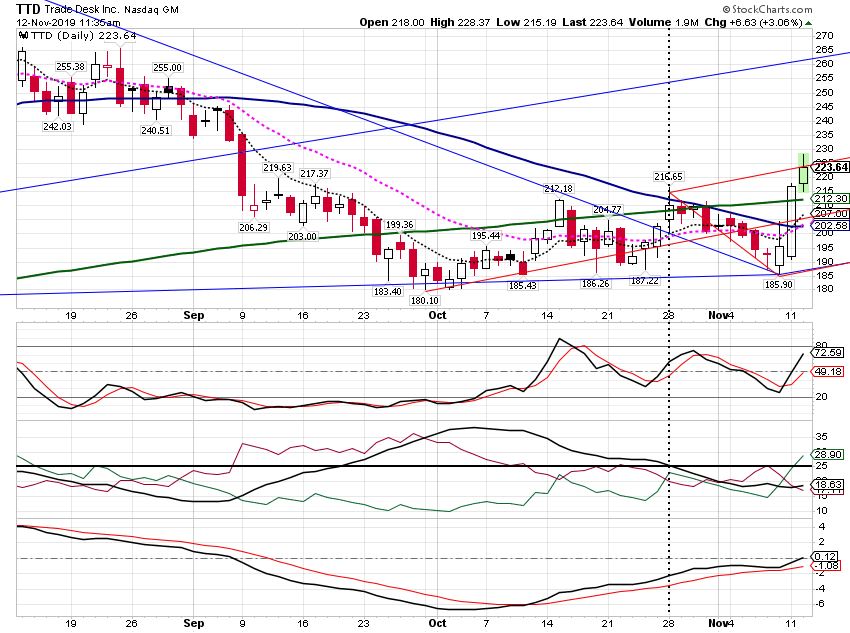Click the 206.29 low price label
The width and height of the screenshot is (850, 633).
254,228
